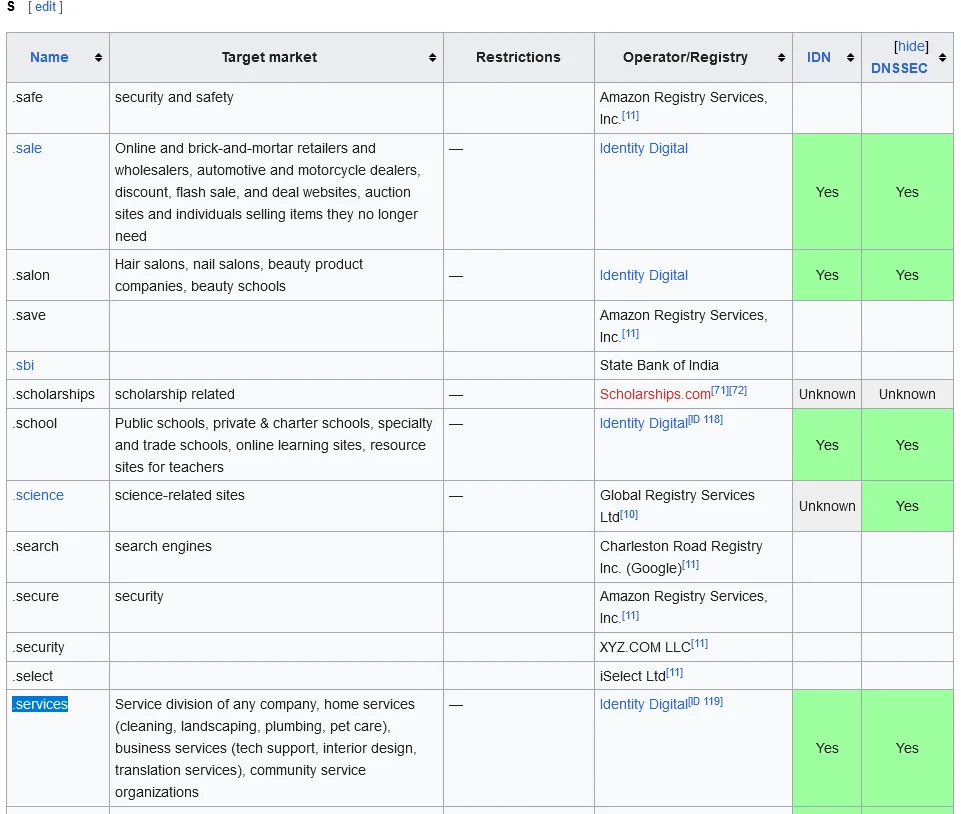Viewport: 961px width, 814px height.
Task: Sort the table by Name column
Action: pos(98,57)
